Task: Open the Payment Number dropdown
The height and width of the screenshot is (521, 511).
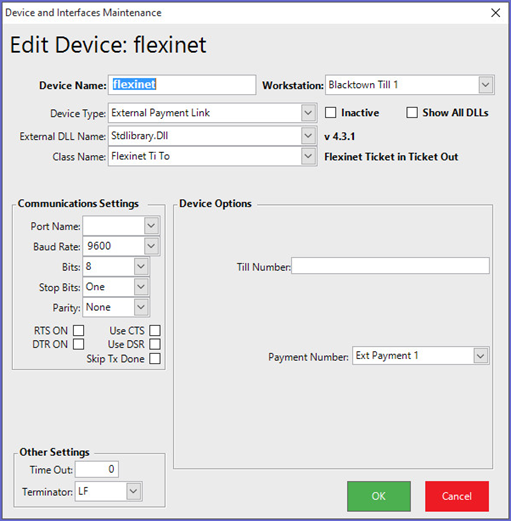Action: [x=480, y=356]
